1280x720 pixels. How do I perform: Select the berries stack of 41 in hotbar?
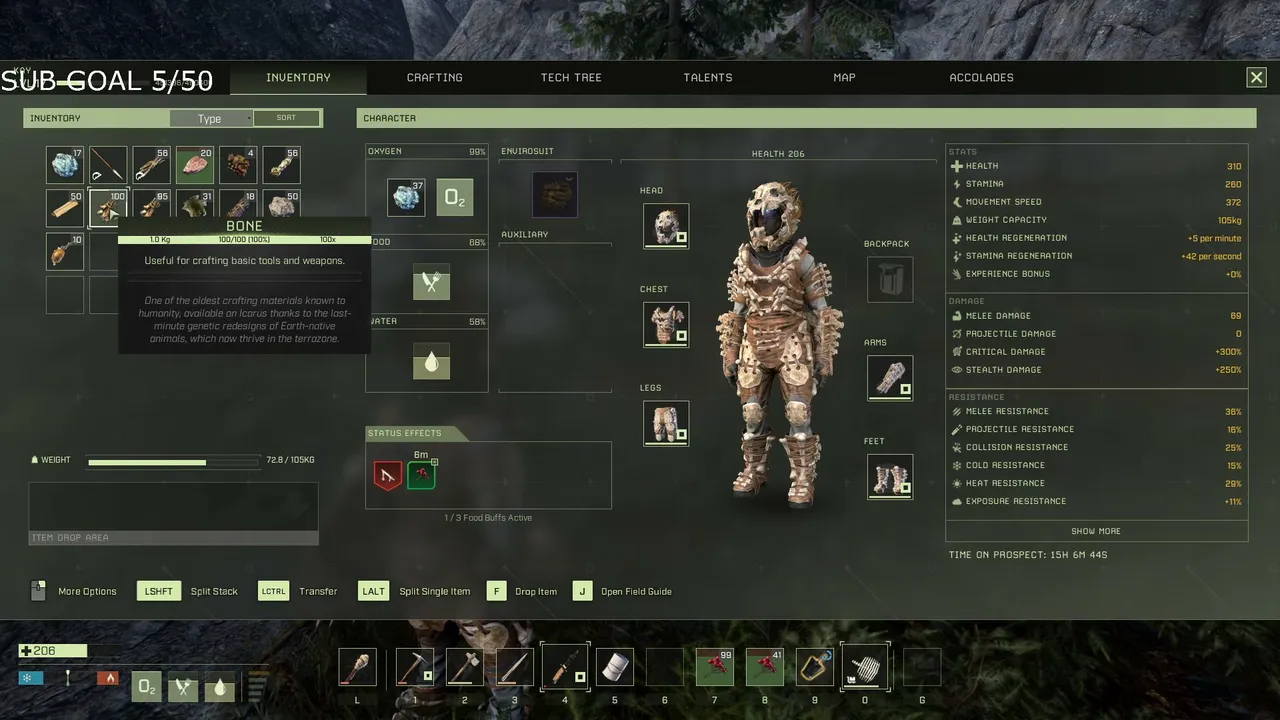pos(765,667)
